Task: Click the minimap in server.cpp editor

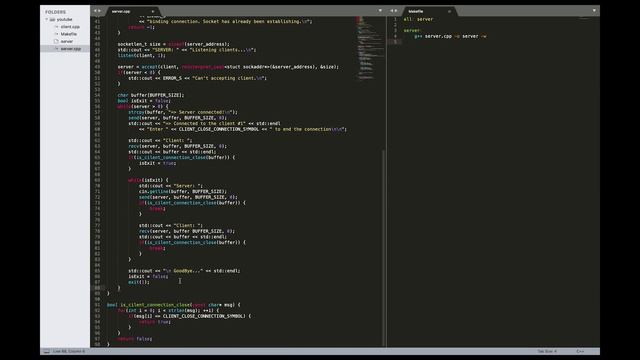Action: [369, 48]
